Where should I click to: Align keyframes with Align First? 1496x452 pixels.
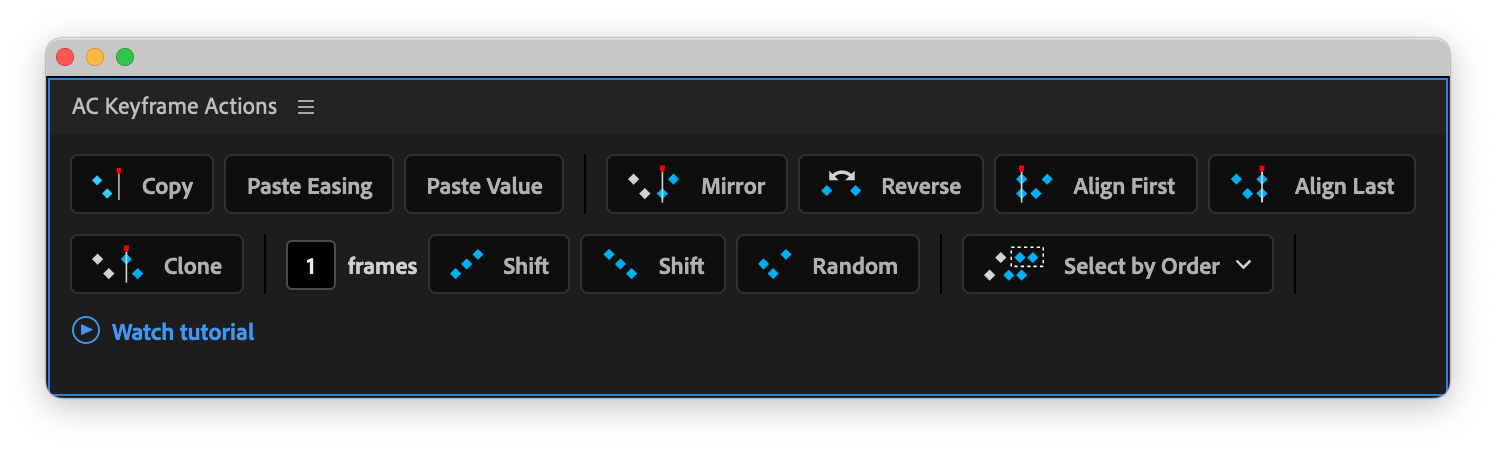(x=1095, y=185)
